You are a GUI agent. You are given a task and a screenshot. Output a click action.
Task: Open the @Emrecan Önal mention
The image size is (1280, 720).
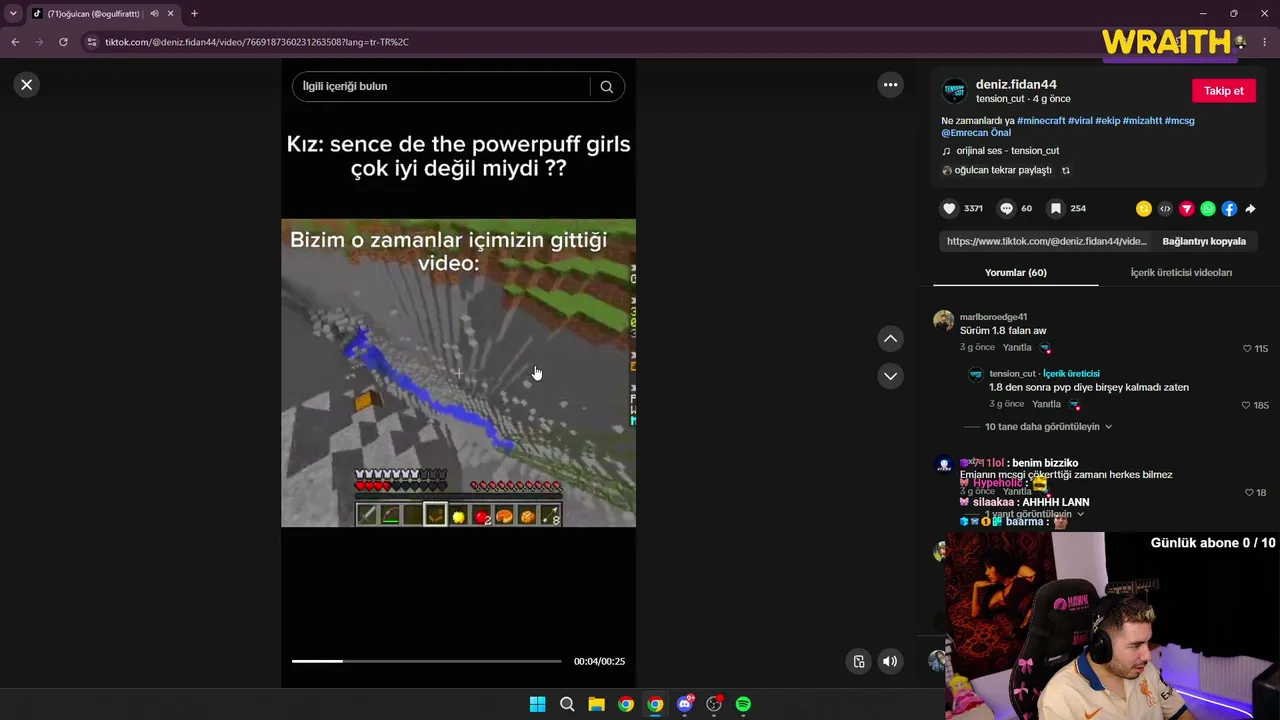click(x=976, y=133)
